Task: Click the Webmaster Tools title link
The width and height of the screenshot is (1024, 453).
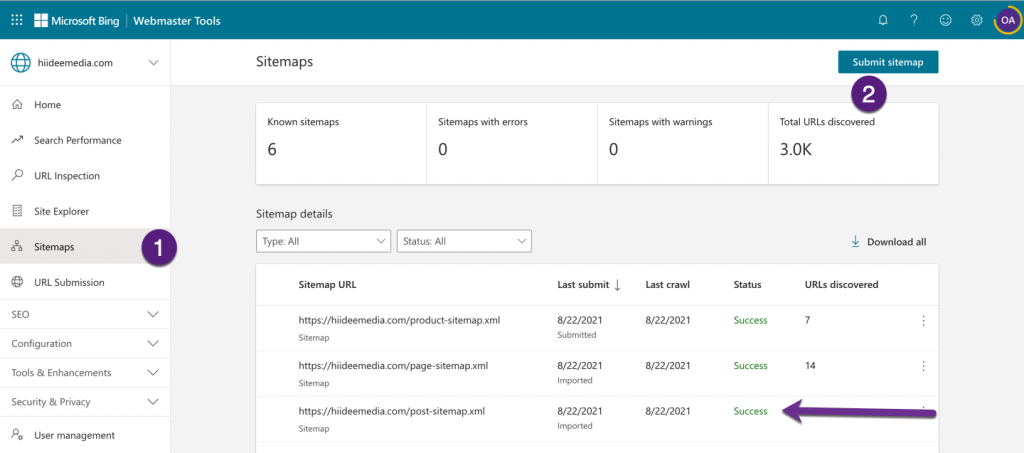Action: tap(177, 21)
